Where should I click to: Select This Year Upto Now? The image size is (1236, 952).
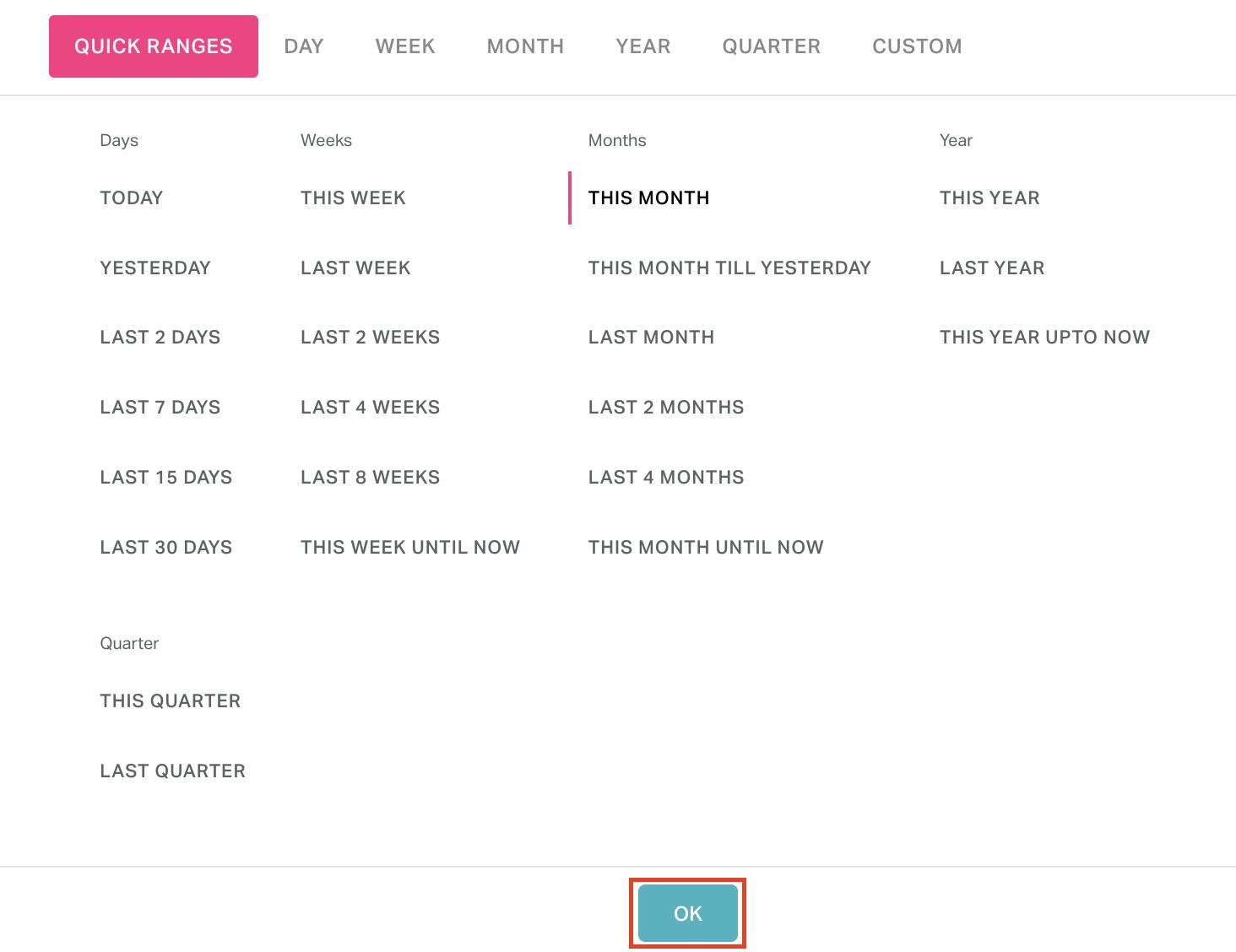point(1044,337)
